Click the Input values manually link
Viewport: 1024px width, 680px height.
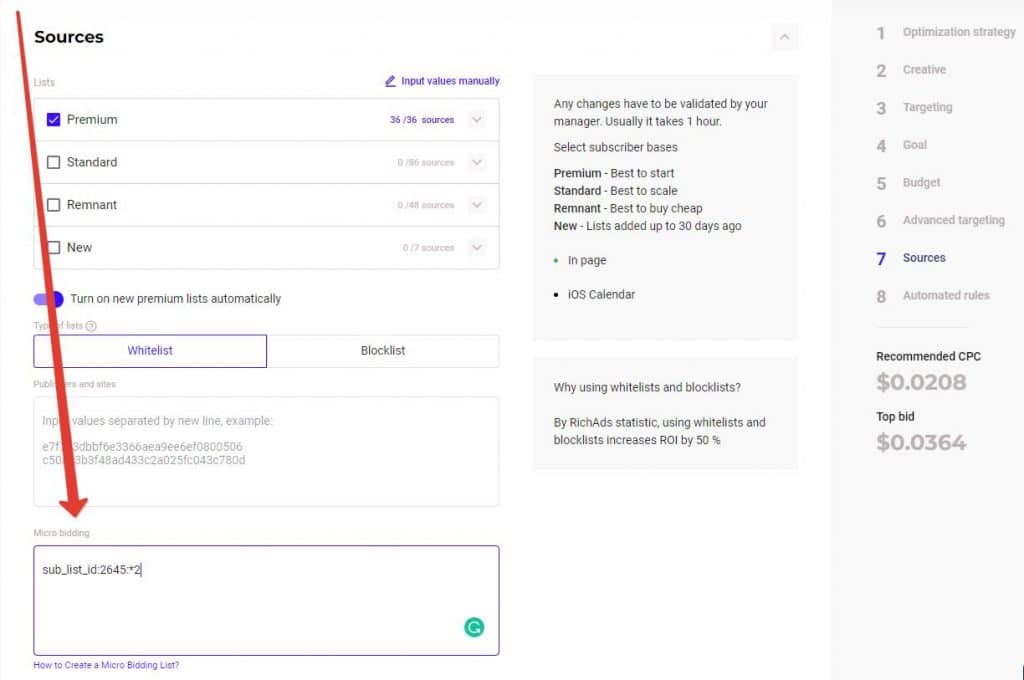click(x=450, y=81)
